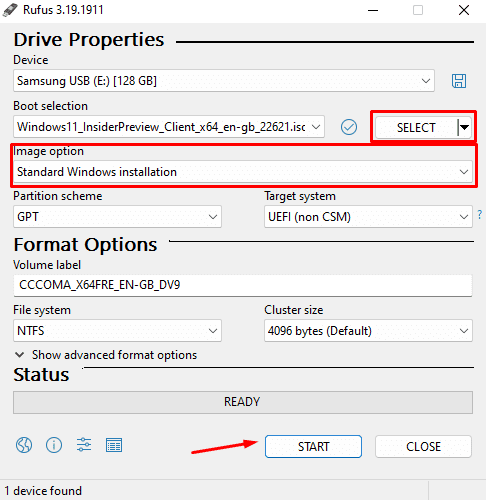The width and height of the screenshot is (486, 500).
Task: Click the save drive image disk icon
Action: point(459,81)
